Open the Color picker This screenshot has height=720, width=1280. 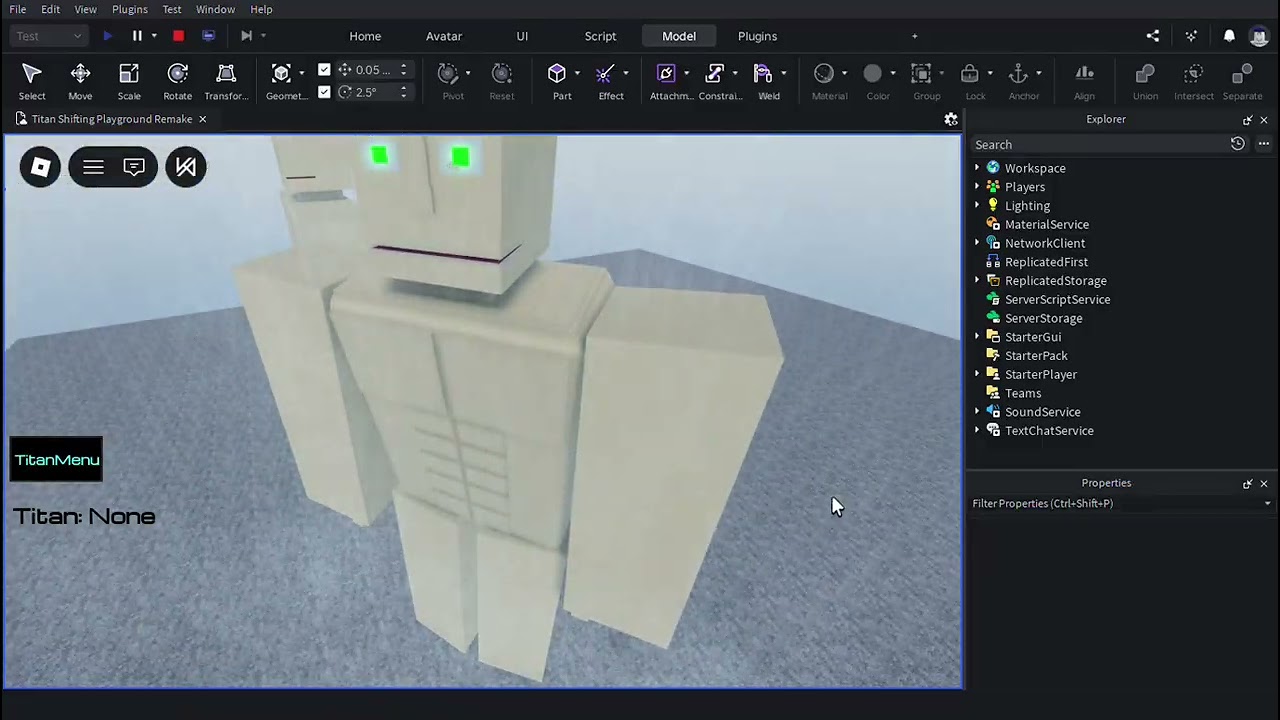873,74
